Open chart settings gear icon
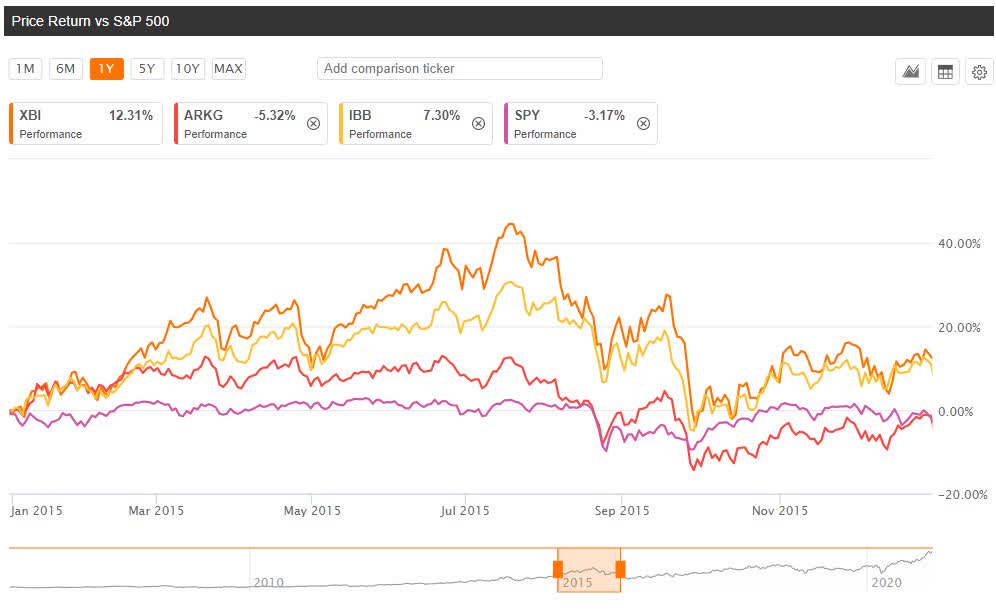The width and height of the screenshot is (996, 612). [979, 71]
